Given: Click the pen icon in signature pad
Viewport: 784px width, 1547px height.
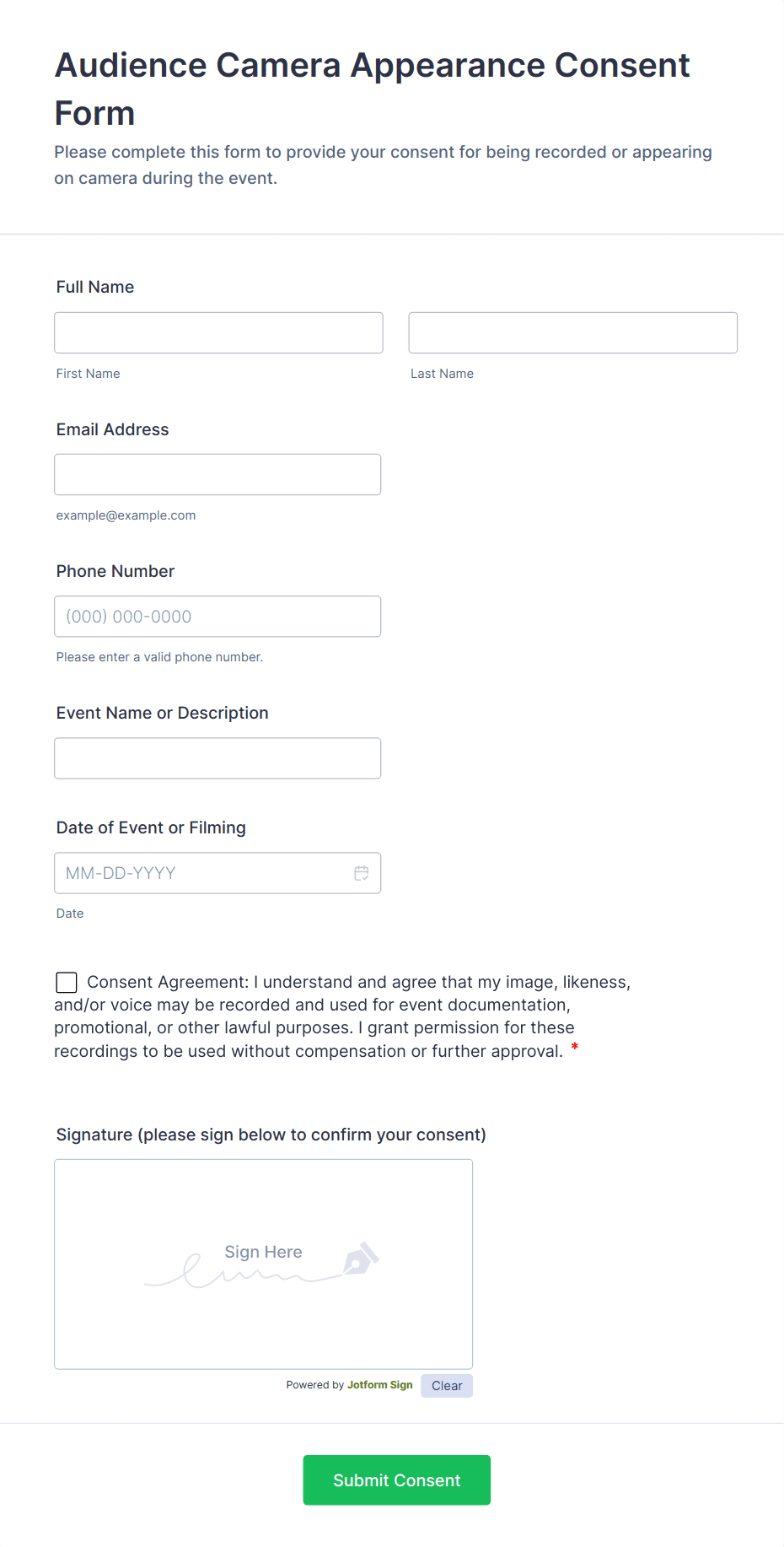Looking at the screenshot, I should 361,1259.
